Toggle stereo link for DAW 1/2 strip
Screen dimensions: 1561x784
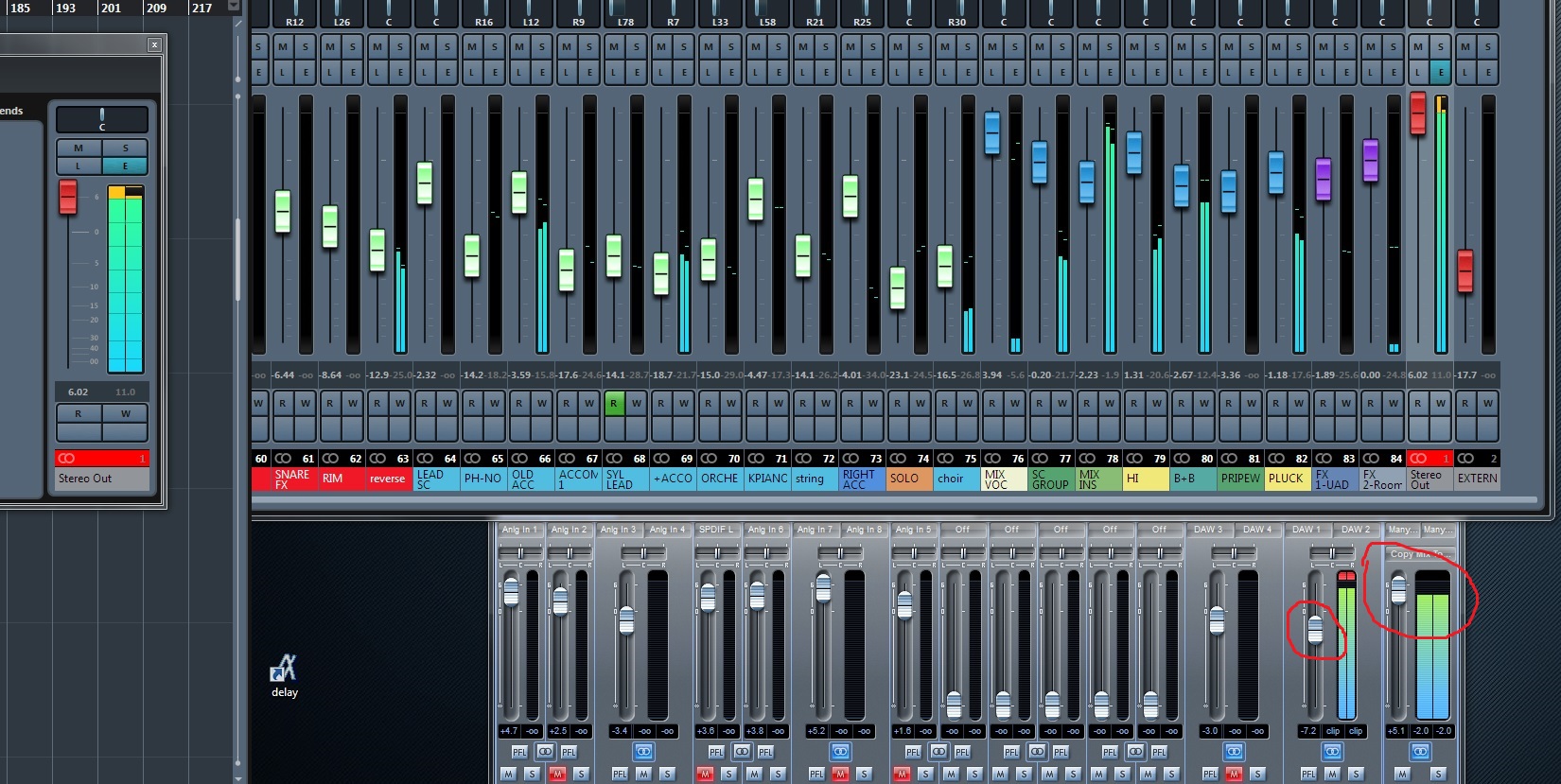tap(1332, 752)
